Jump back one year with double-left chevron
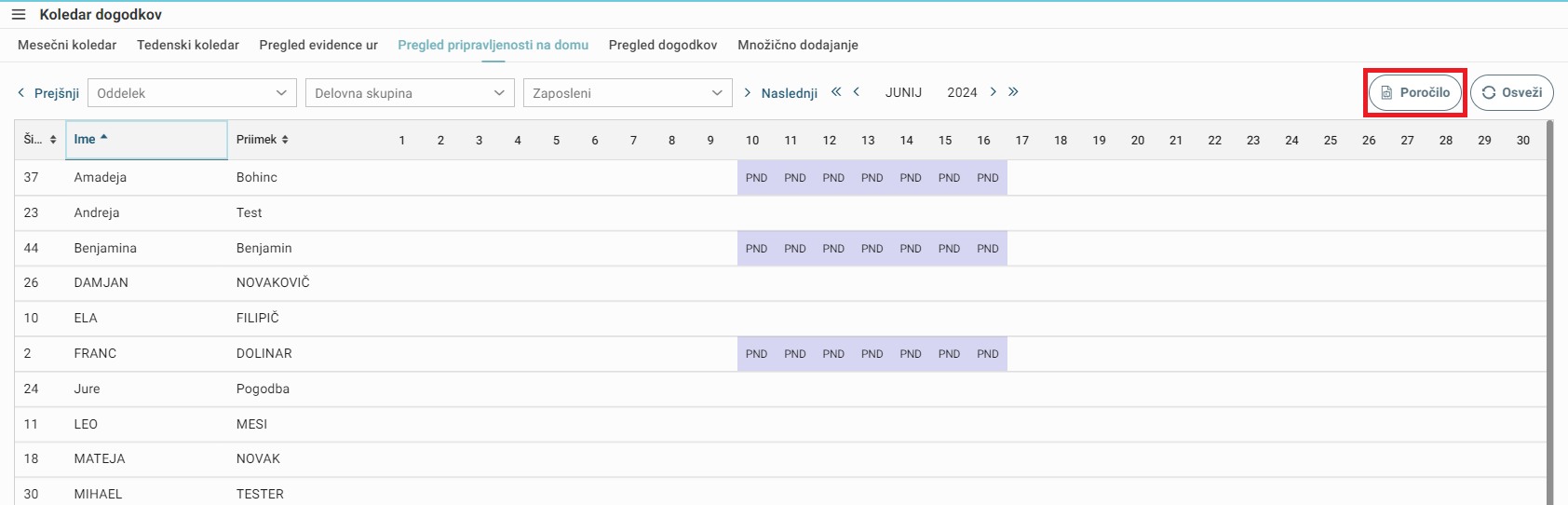This screenshot has width=1568, height=505. (x=836, y=91)
